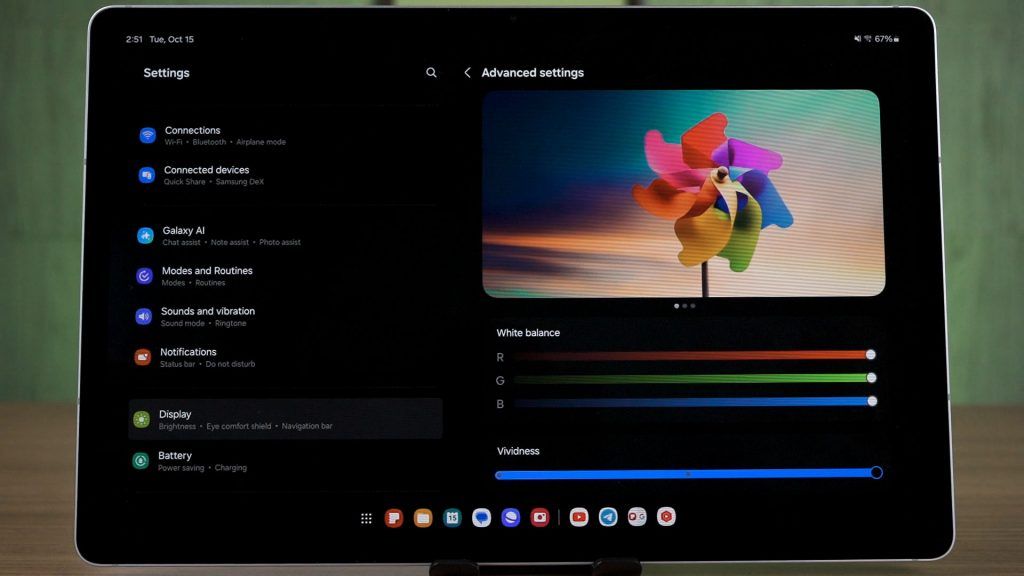Adjust the blue white balance slider
Viewport: 1024px width, 576px height.
coord(695,402)
